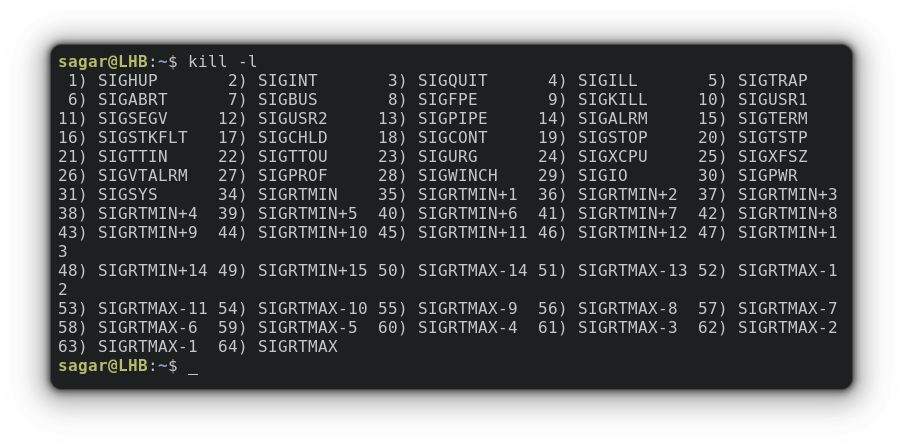Image resolution: width=904 pixels, height=447 pixels.
Task: Click the cursor at the bottom prompt
Action: [x=193, y=367]
